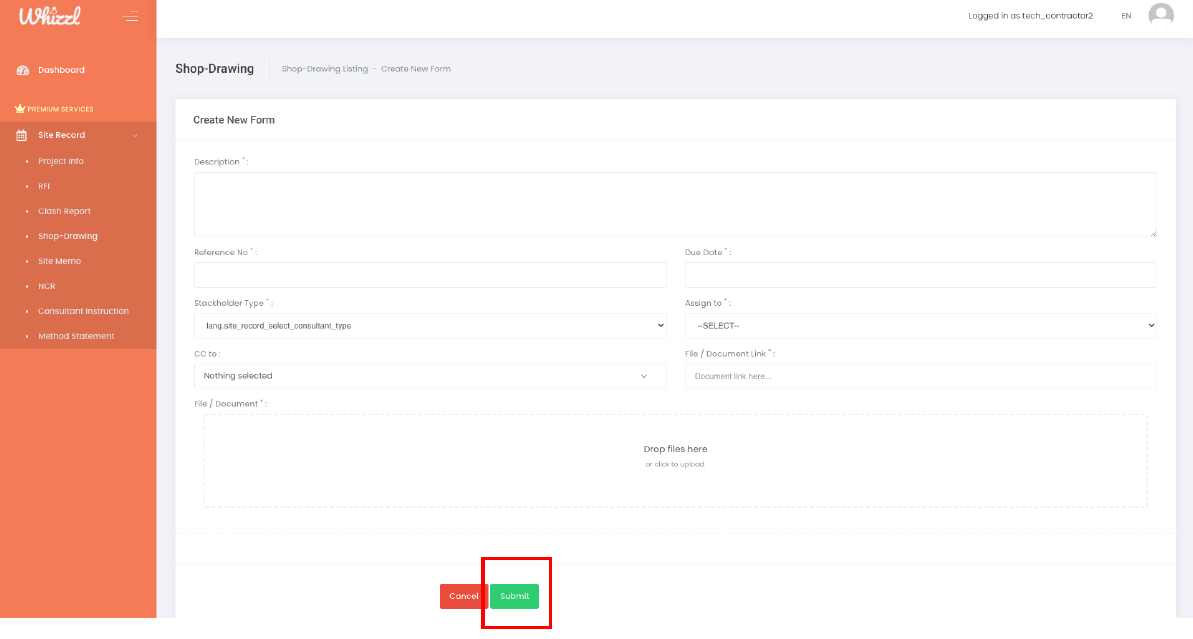
Task: Select Method Statement in sidebar
Action: point(76,336)
